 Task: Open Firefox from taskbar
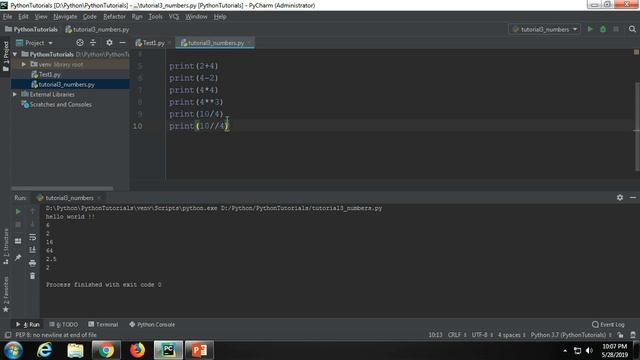tap(138, 350)
